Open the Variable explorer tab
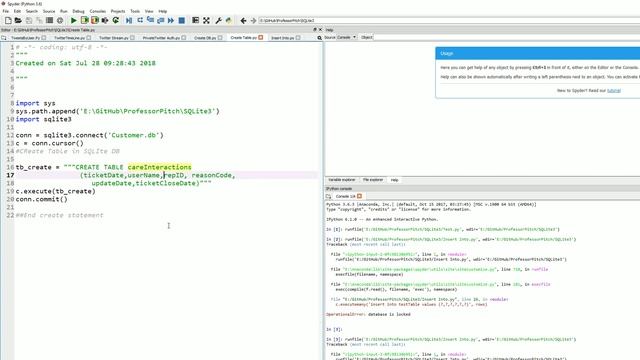640x360 pixels. 342,180
